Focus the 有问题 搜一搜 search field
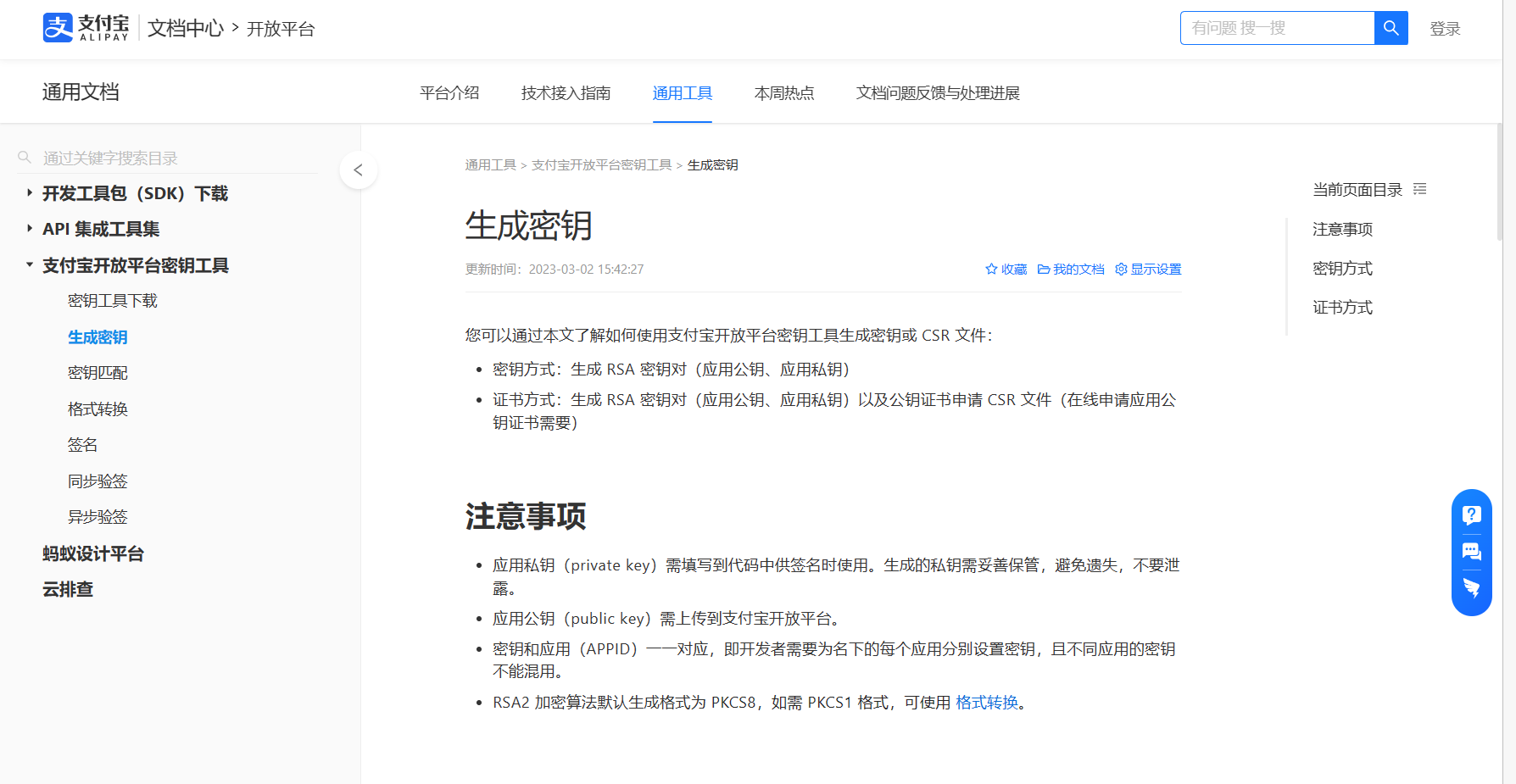The image size is (1516, 784). pos(1277,28)
